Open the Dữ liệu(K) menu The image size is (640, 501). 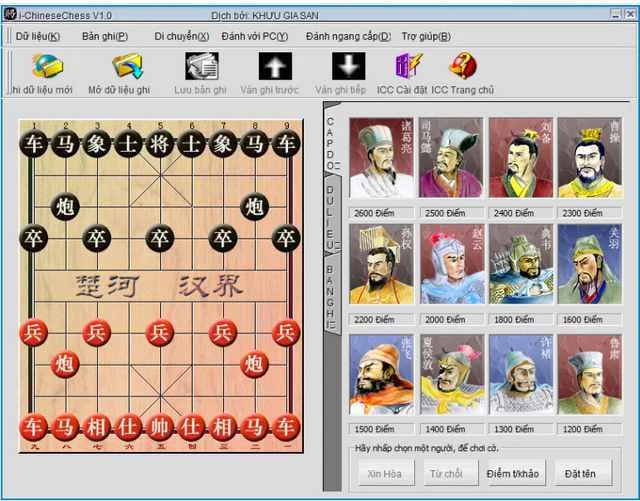[x=38, y=36]
